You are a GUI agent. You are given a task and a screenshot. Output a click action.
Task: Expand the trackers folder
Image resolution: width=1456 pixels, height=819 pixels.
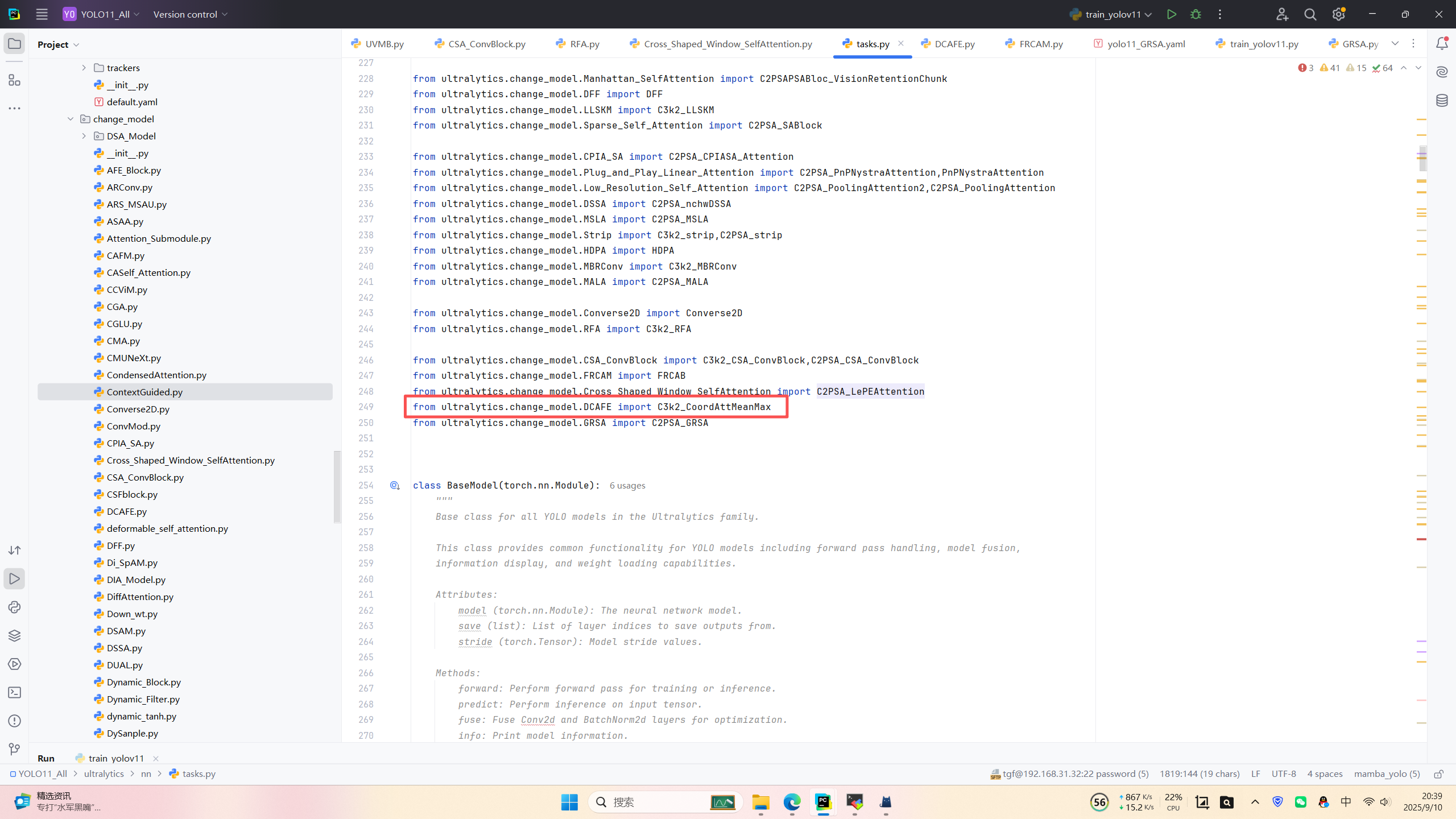click(x=84, y=68)
